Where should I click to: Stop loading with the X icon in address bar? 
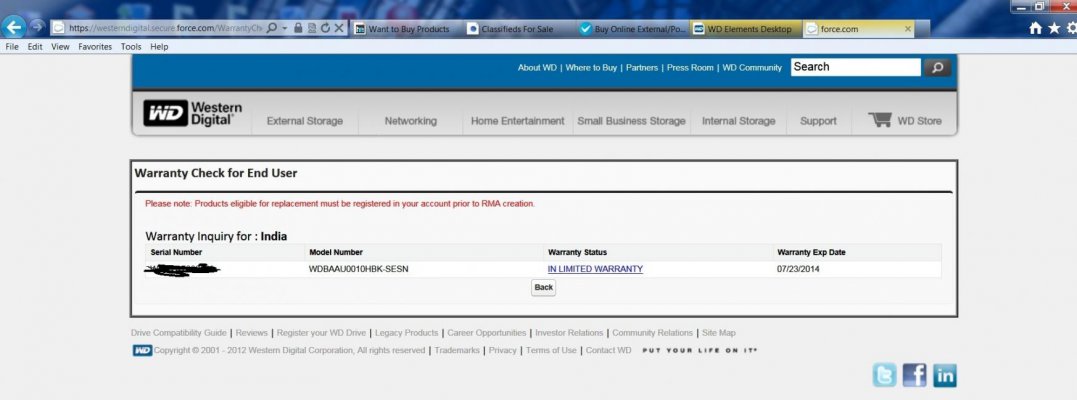click(339, 28)
